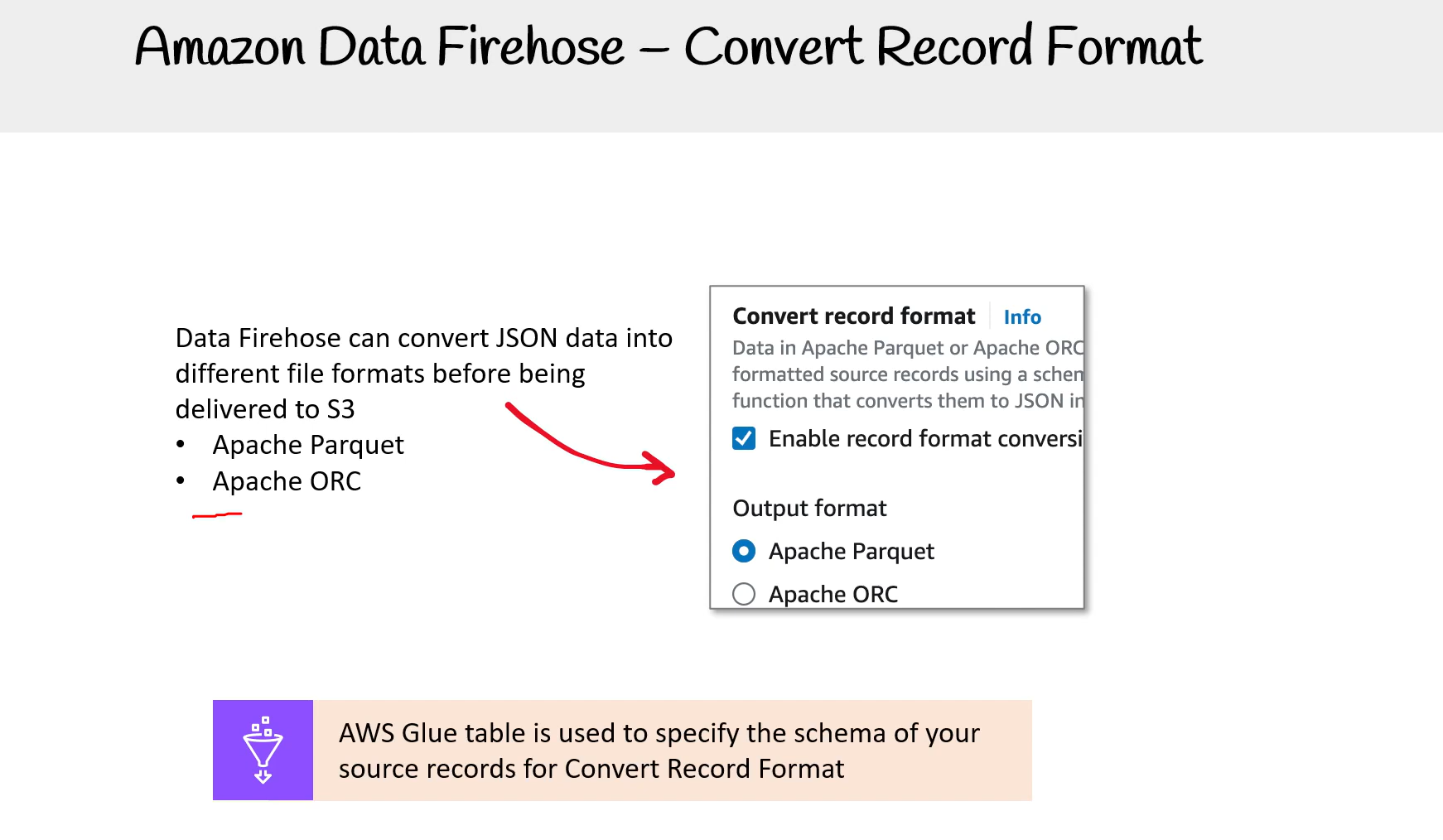The image size is (1443, 840).
Task: Click the red curved arrow head
Action: coord(660,468)
